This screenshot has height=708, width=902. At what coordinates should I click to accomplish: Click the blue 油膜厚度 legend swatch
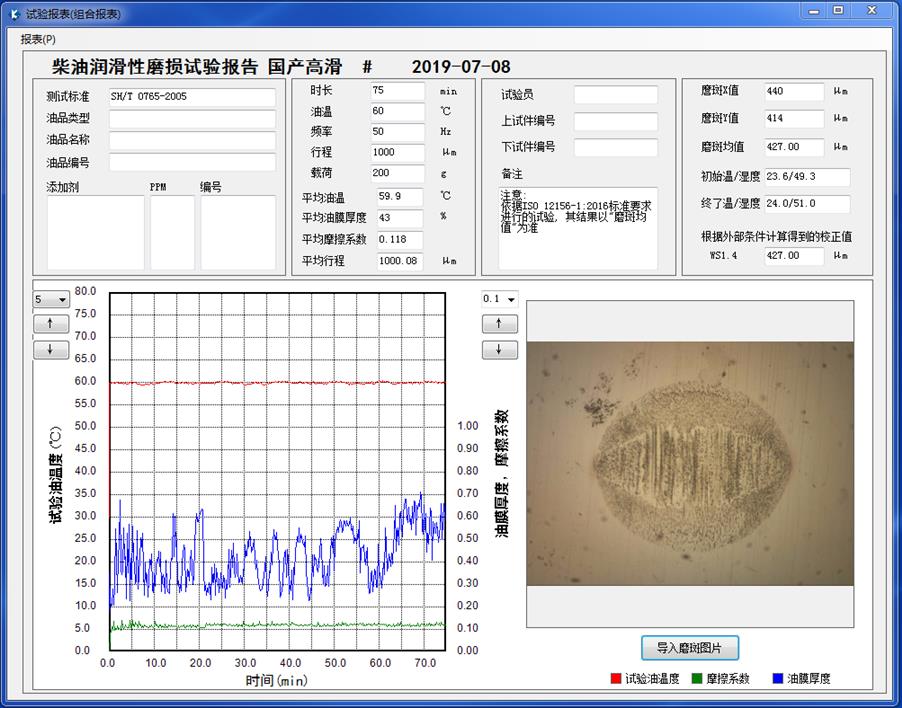778,679
